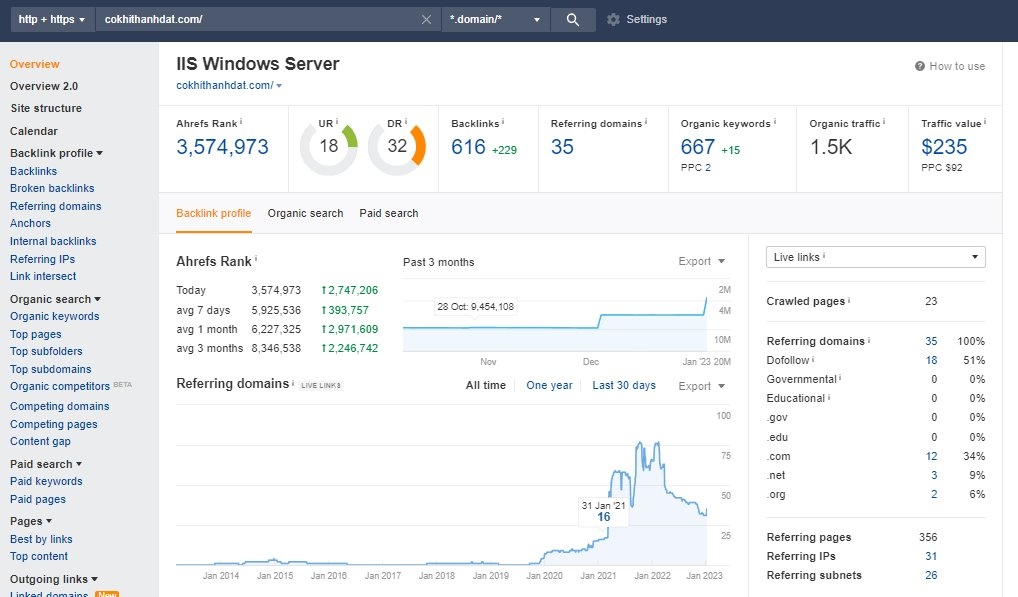Click the Dofollow count 18
The width and height of the screenshot is (1018, 597).
[x=932, y=360]
